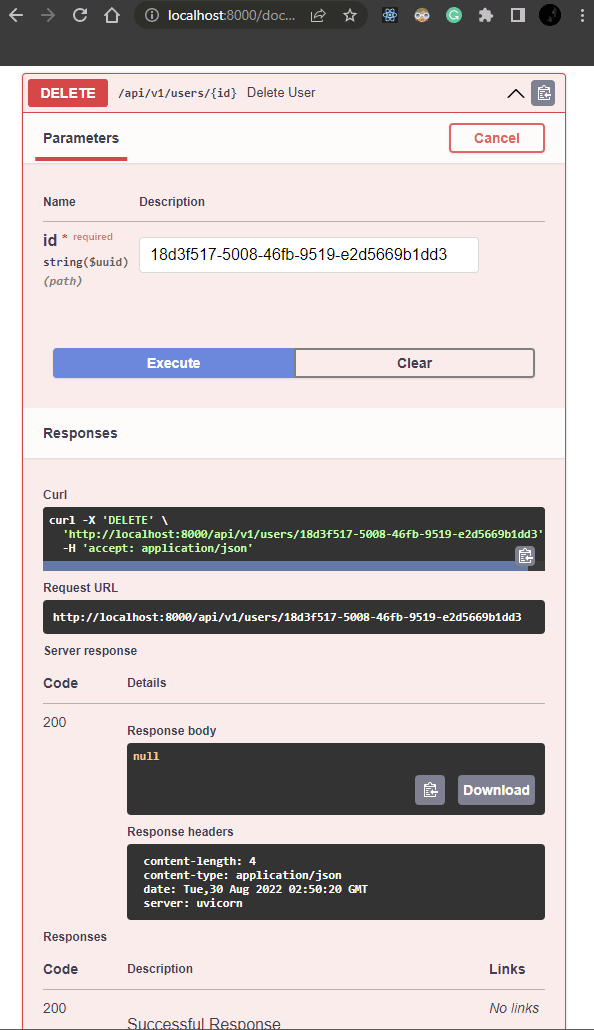Image resolution: width=594 pixels, height=1030 pixels.
Task: Copy the curl command snippet
Action: click(525, 555)
